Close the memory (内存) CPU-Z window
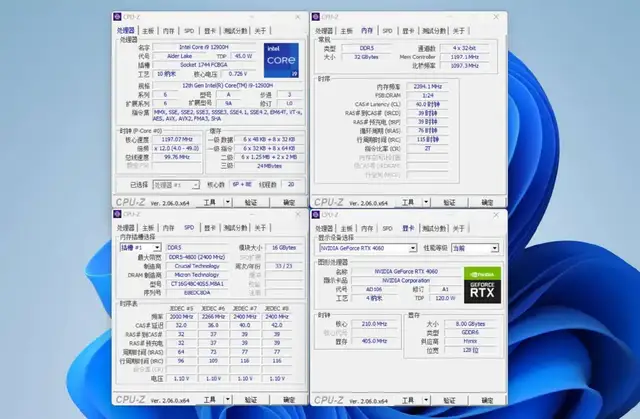 (496, 17)
